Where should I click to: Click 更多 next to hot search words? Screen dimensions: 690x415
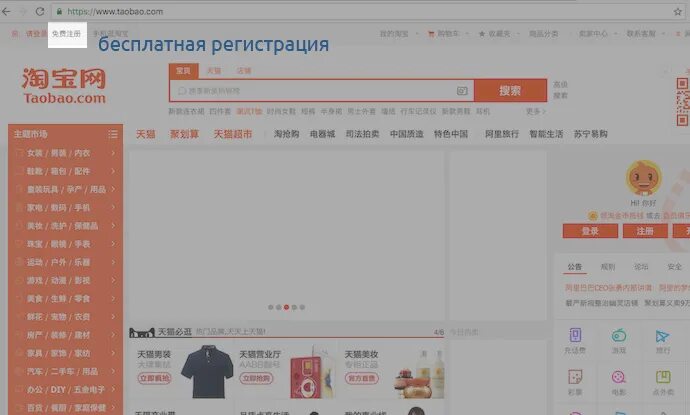tap(536, 112)
